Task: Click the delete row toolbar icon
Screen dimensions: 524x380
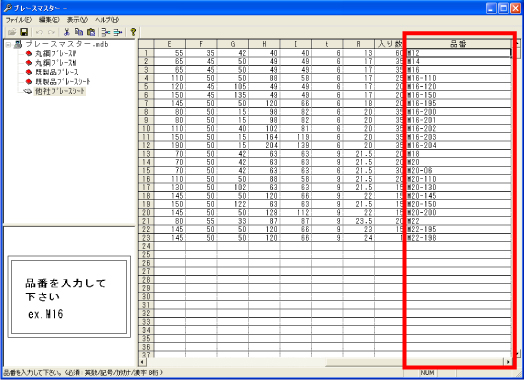Action: pos(118,32)
